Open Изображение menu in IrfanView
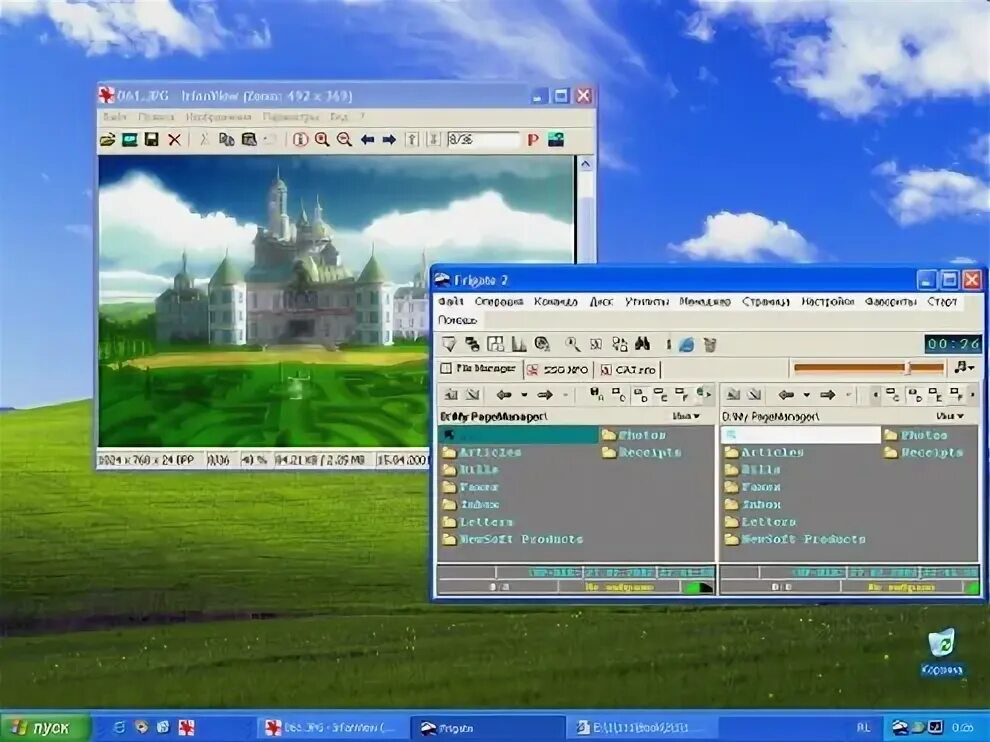990x742 pixels. 218,117
